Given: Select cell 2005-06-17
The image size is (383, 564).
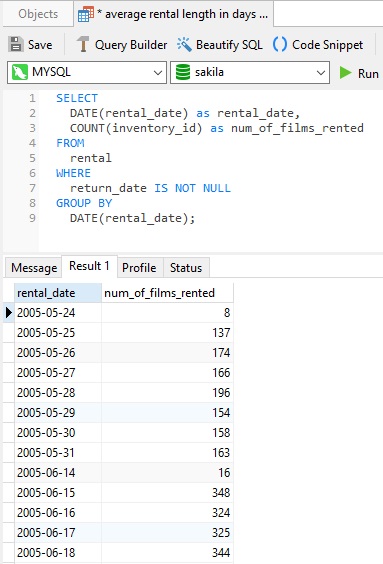Looking at the screenshot, I should point(58,532).
